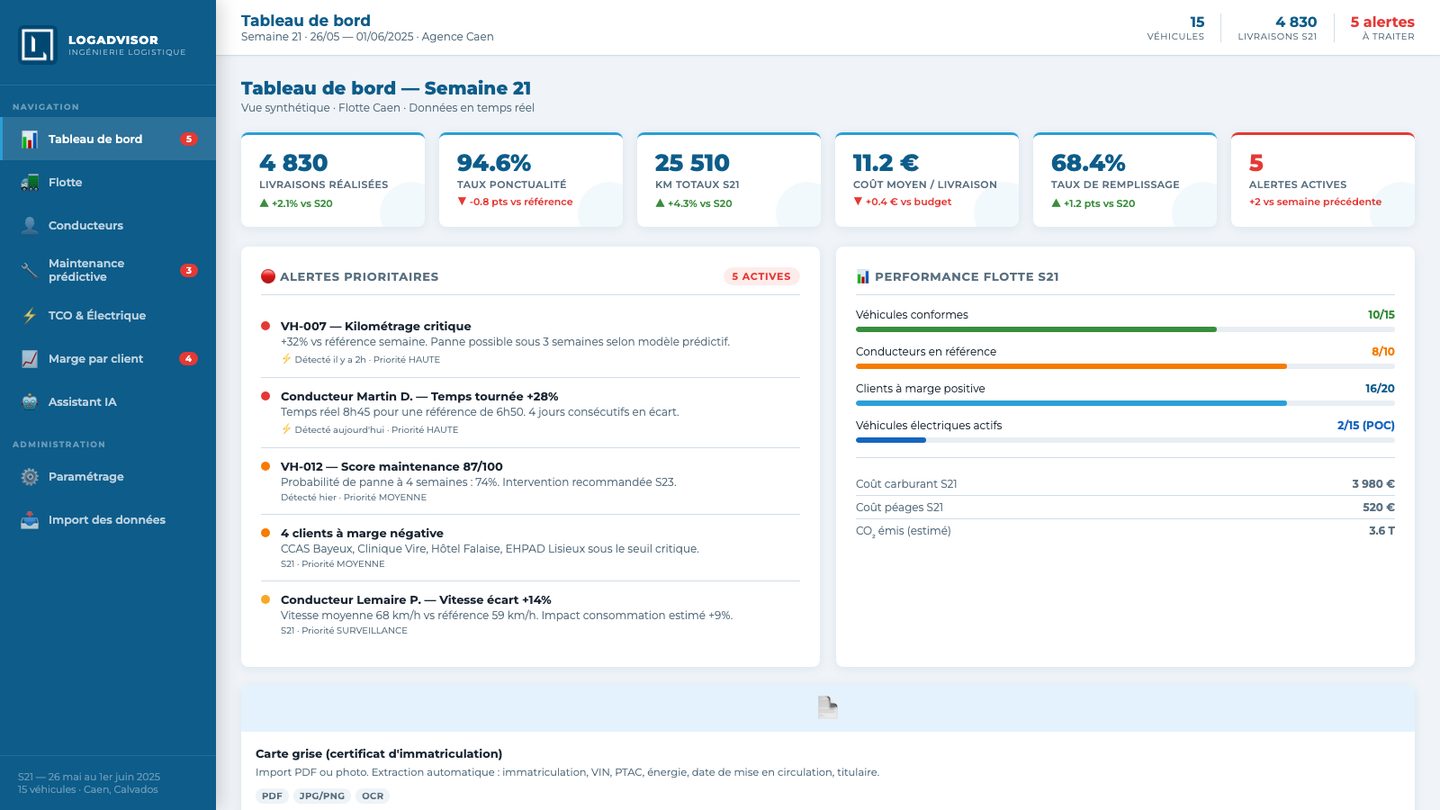Screen dimensions: 1440x810
Task: Click the red 5 badge on Tableau de bord
Action: [x=189, y=139]
